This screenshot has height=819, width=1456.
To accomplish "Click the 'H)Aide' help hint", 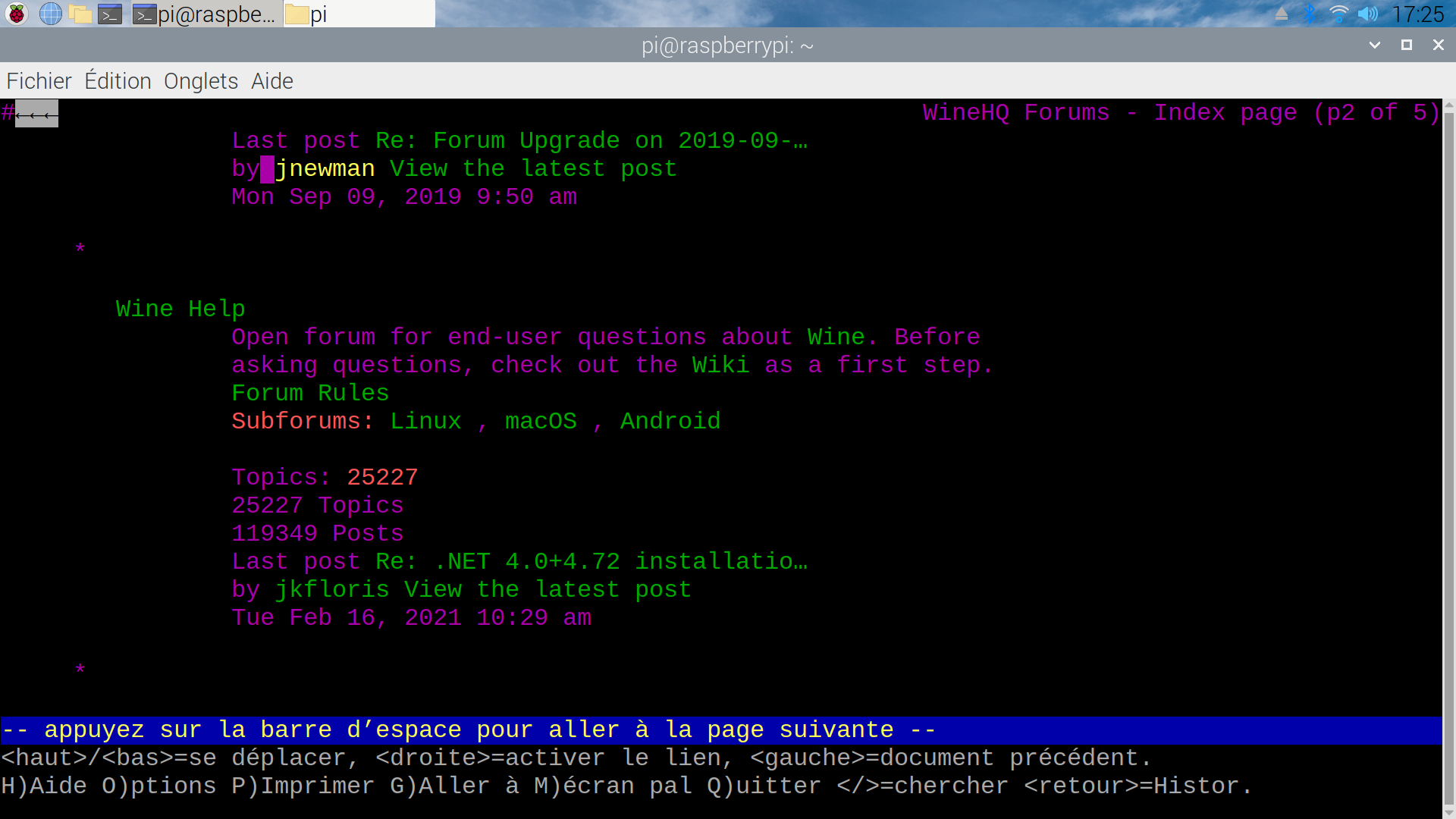I will coord(44,786).
